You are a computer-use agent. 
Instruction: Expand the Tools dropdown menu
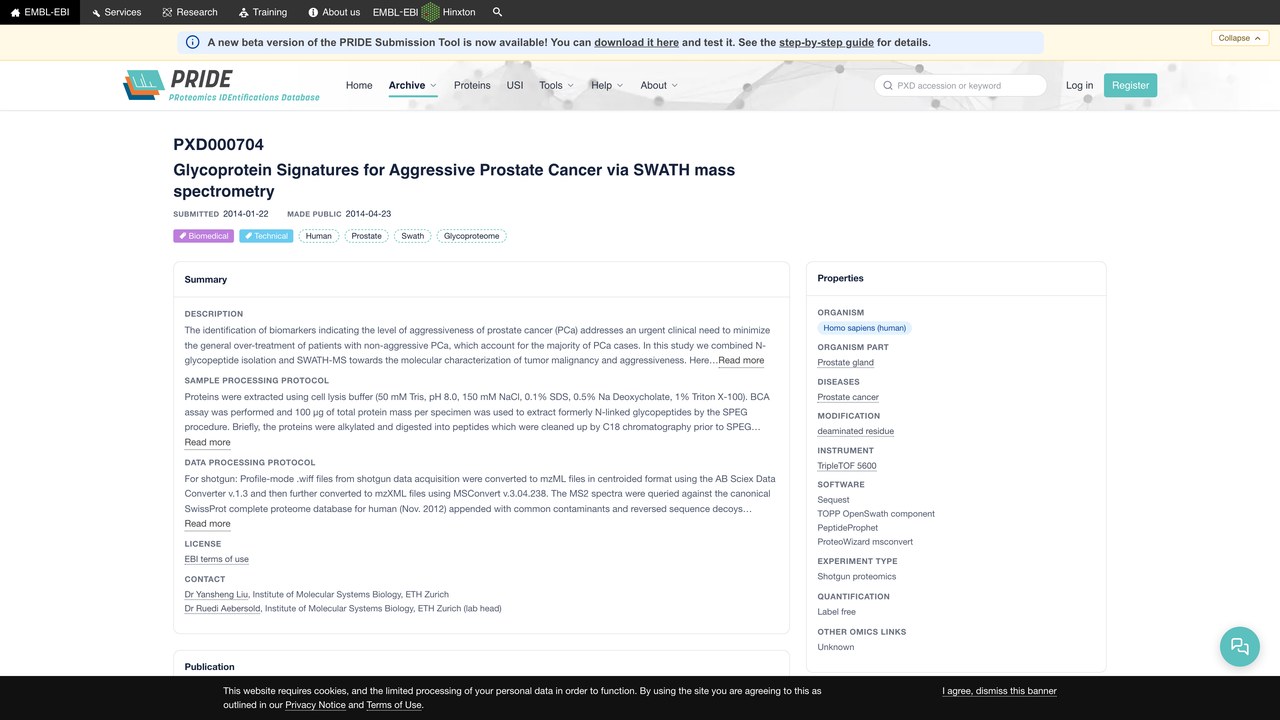coord(556,85)
